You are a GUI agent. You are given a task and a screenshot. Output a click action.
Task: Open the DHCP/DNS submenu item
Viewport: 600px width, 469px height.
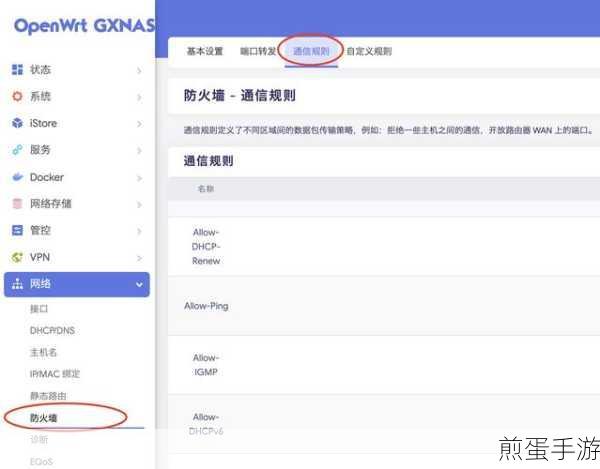click(52, 331)
